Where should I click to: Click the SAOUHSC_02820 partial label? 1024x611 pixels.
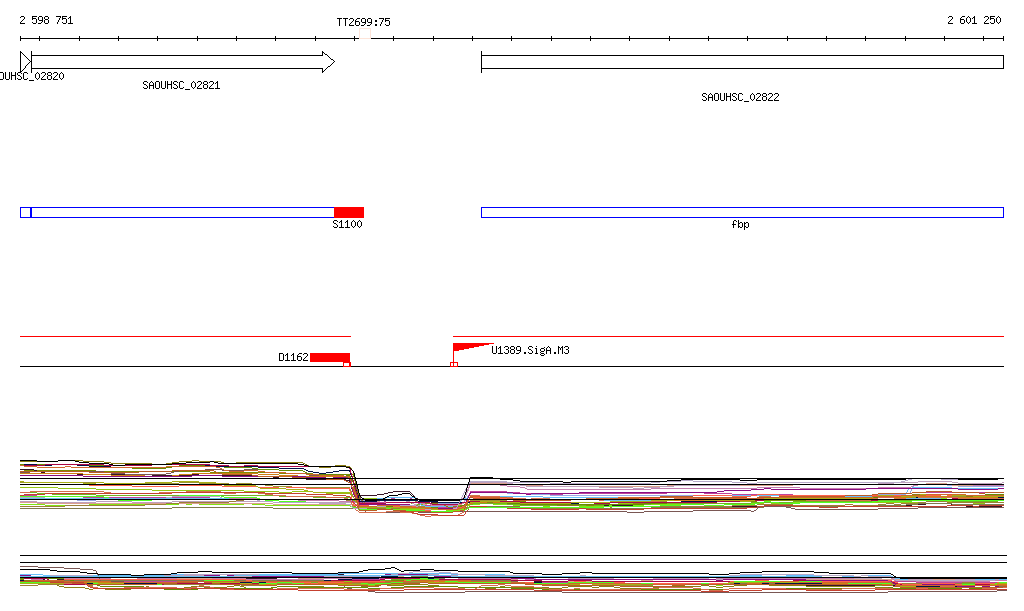click(x=32, y=76)
